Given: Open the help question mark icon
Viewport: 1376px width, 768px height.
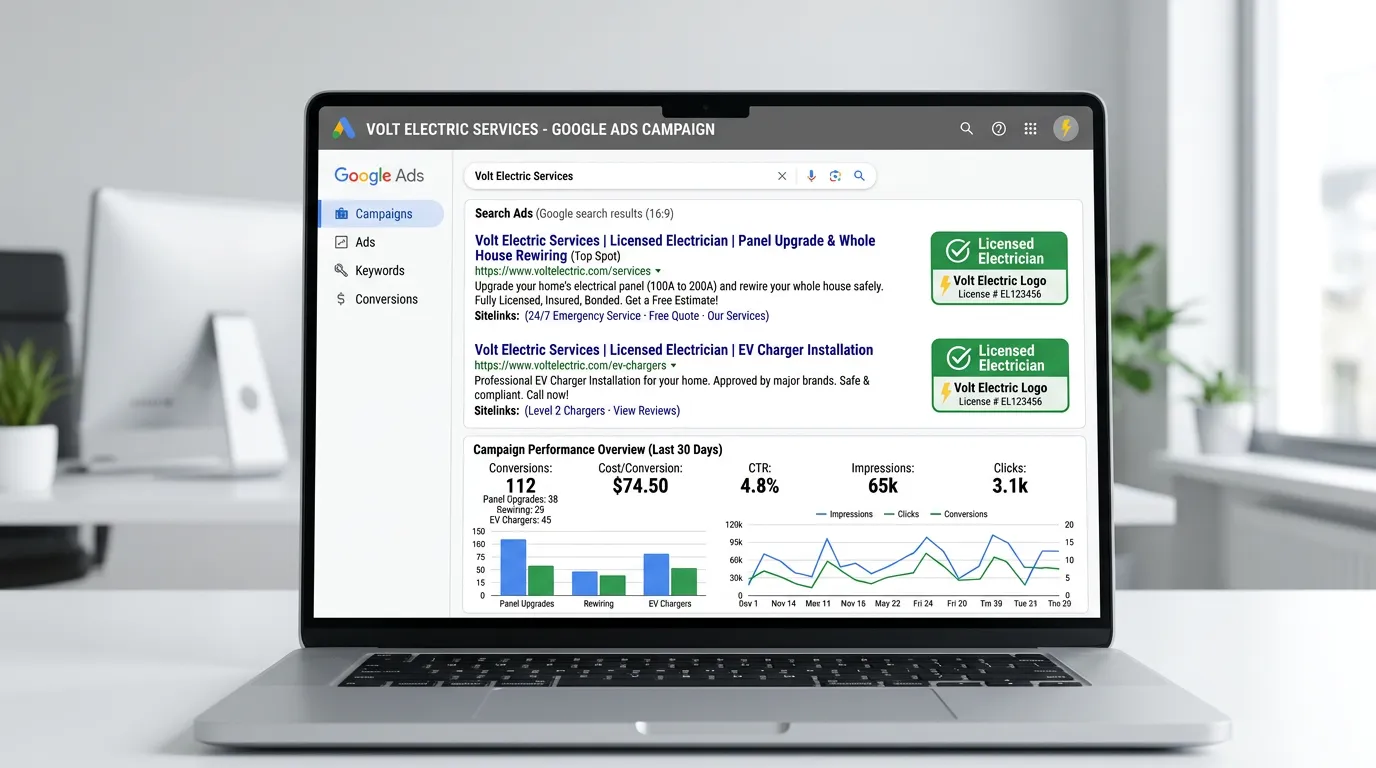Looking at the screenshot, I should pyautogui.click(x=998, y=129).
